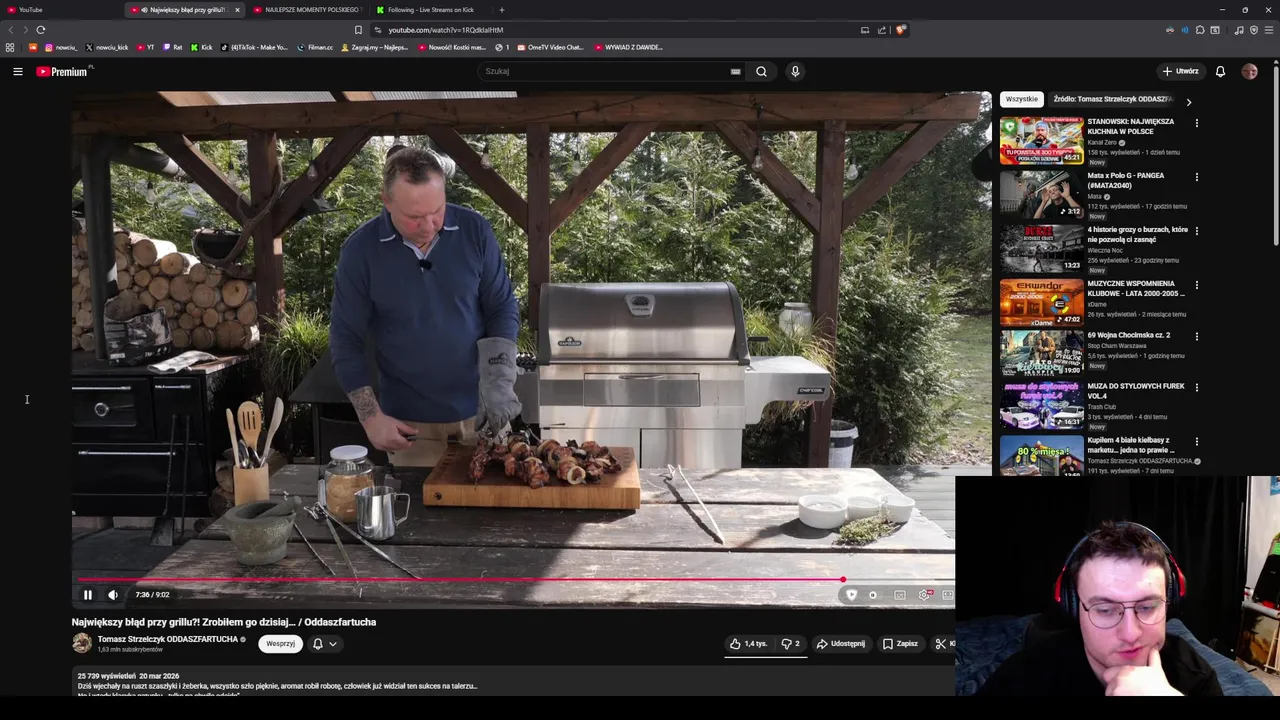This screenshot has height=720, width=1280.
Task: Open more options for MUZYCZNE WSPOMNIENIA KLUBOWE video
Action: (1196, 285)
